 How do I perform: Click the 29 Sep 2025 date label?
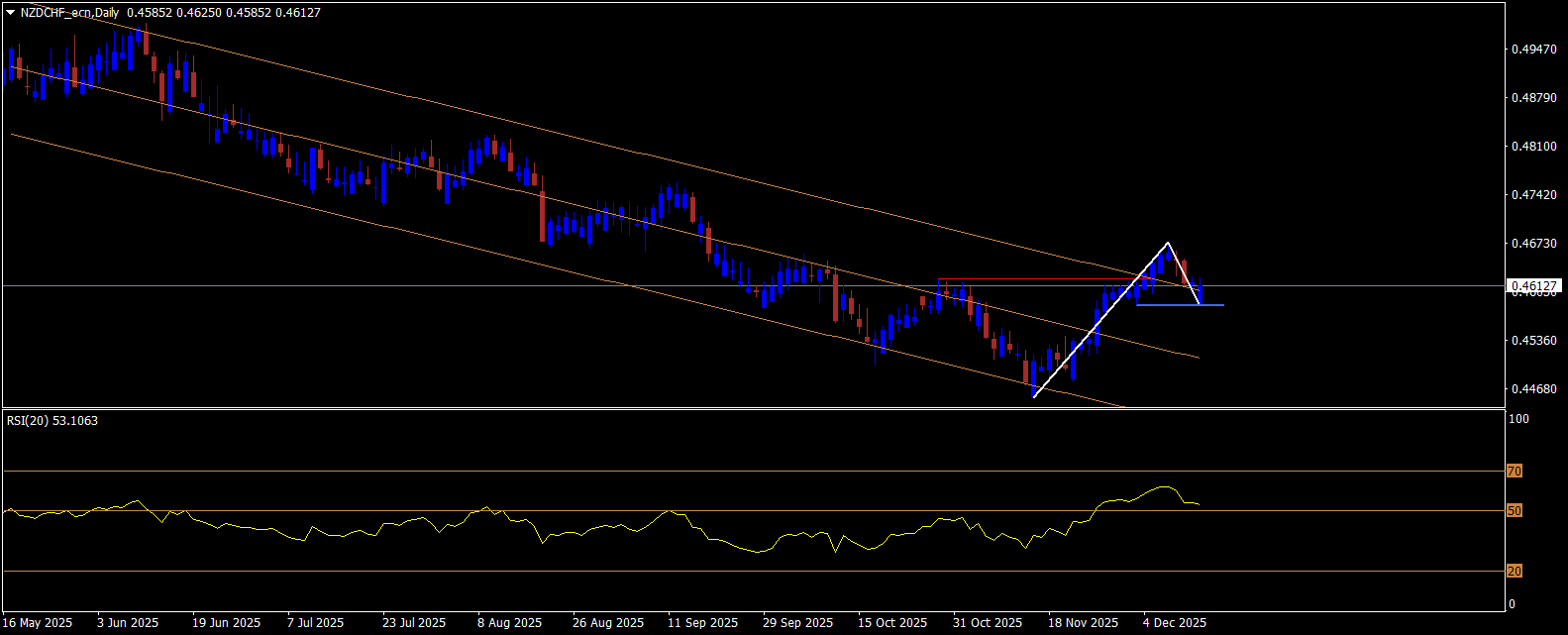click(797, 623)
